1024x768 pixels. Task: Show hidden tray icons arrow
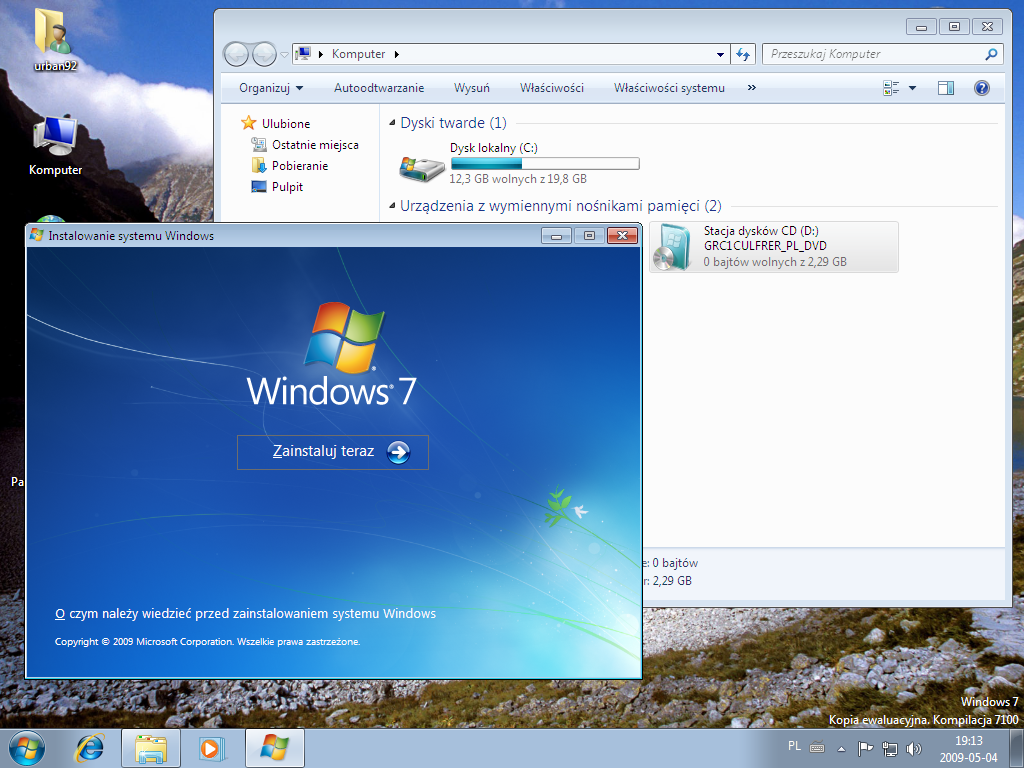tap(842, 749)
